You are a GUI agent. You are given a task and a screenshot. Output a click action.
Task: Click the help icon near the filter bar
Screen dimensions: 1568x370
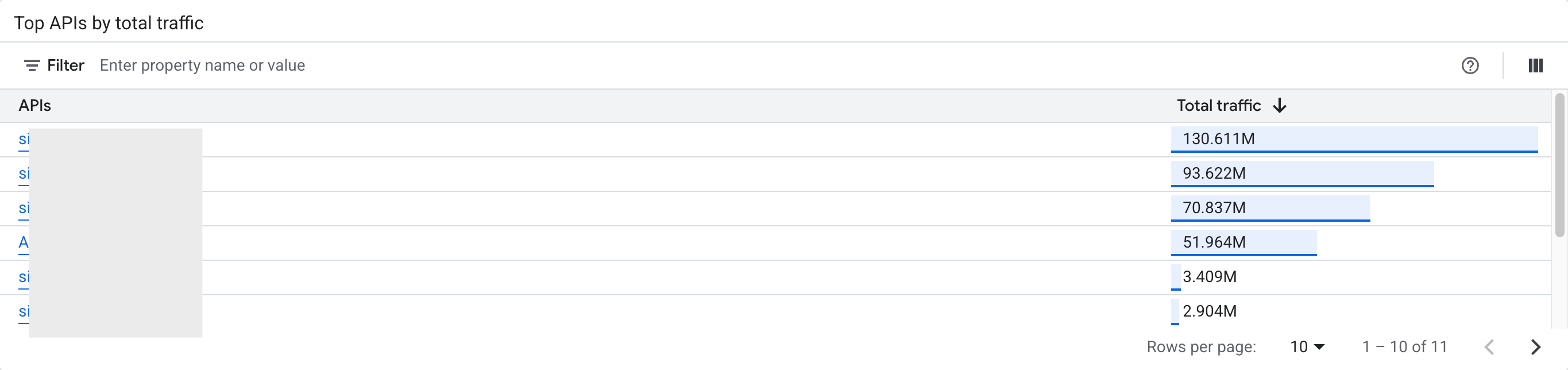1470,65
